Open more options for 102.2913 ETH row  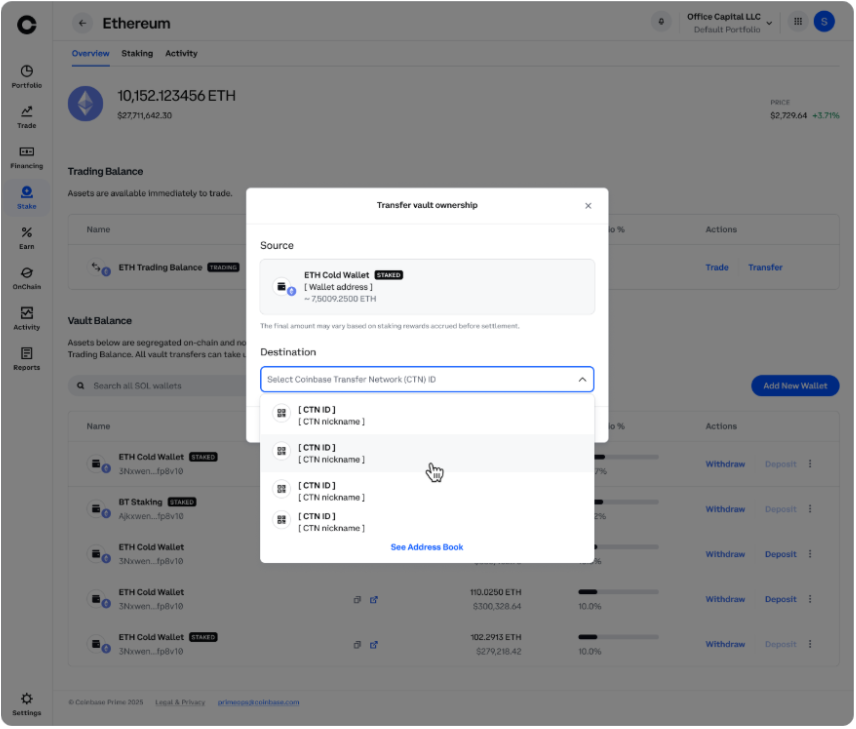[810, 644]
